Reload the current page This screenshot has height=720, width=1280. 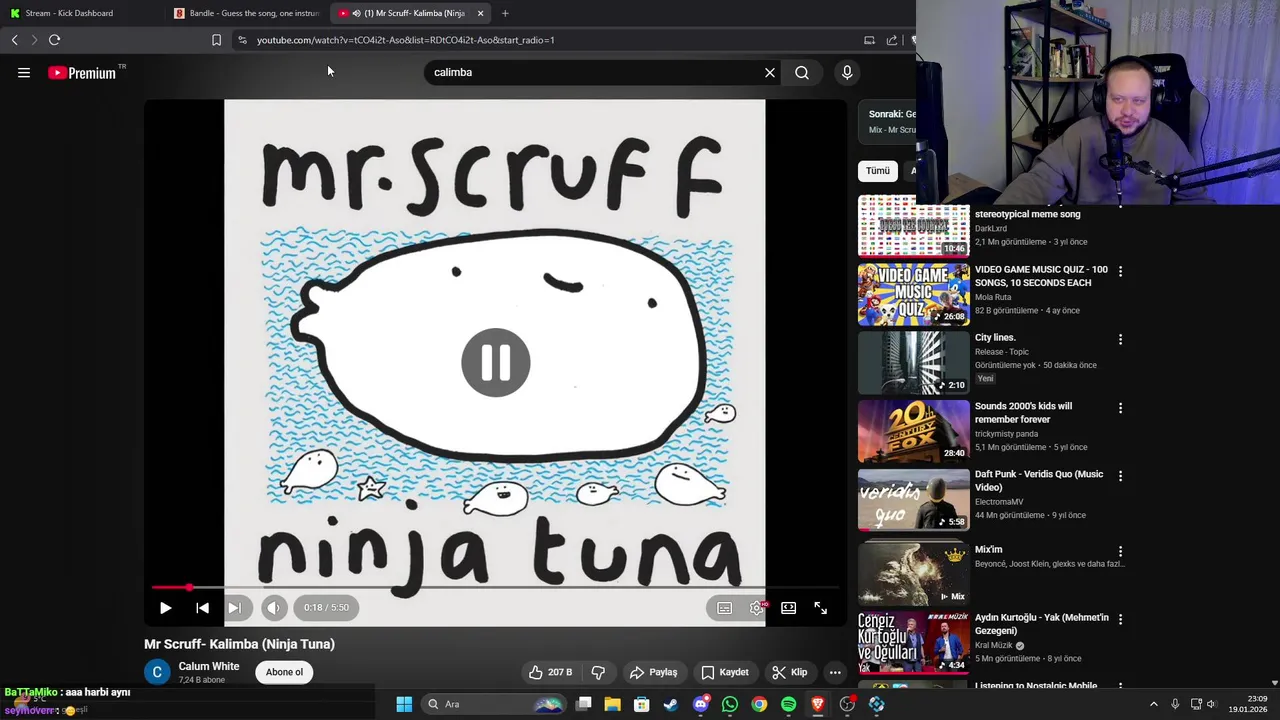[55, 40]
